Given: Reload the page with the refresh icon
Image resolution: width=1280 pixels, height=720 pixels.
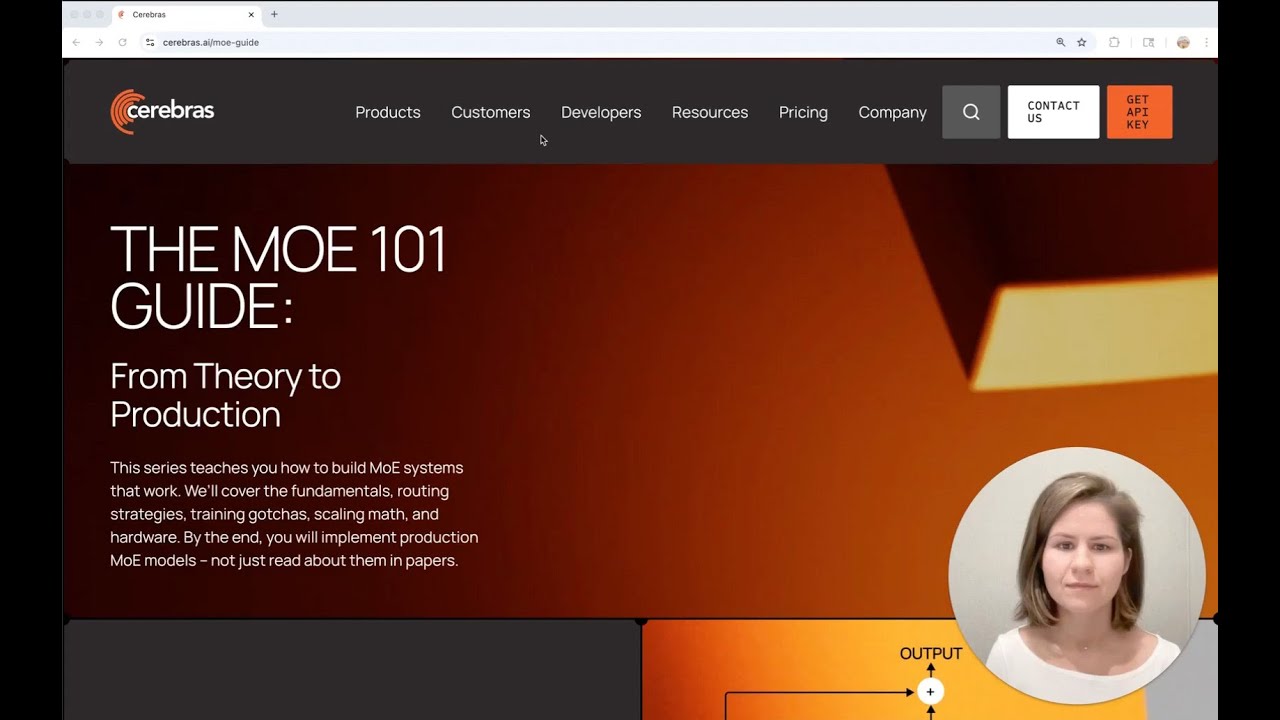Looking at the screenshot, I should [x=122, y=42].
